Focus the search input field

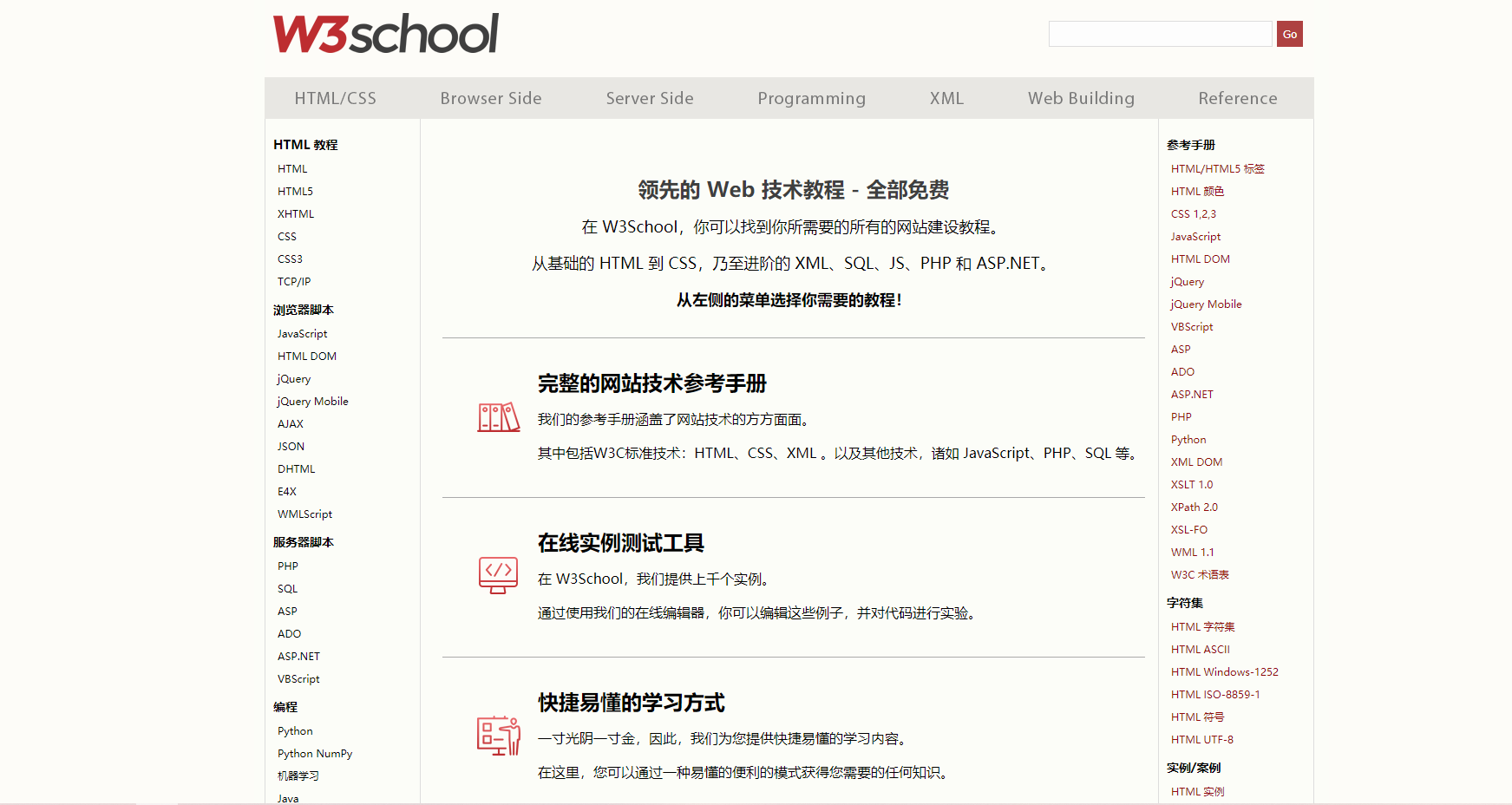click(x=1161, y=34)
